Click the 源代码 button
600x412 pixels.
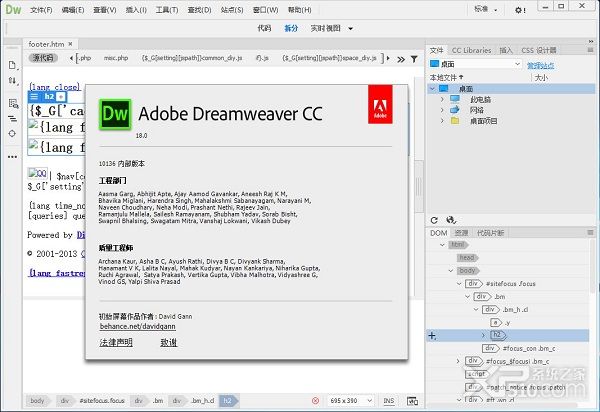43,58
